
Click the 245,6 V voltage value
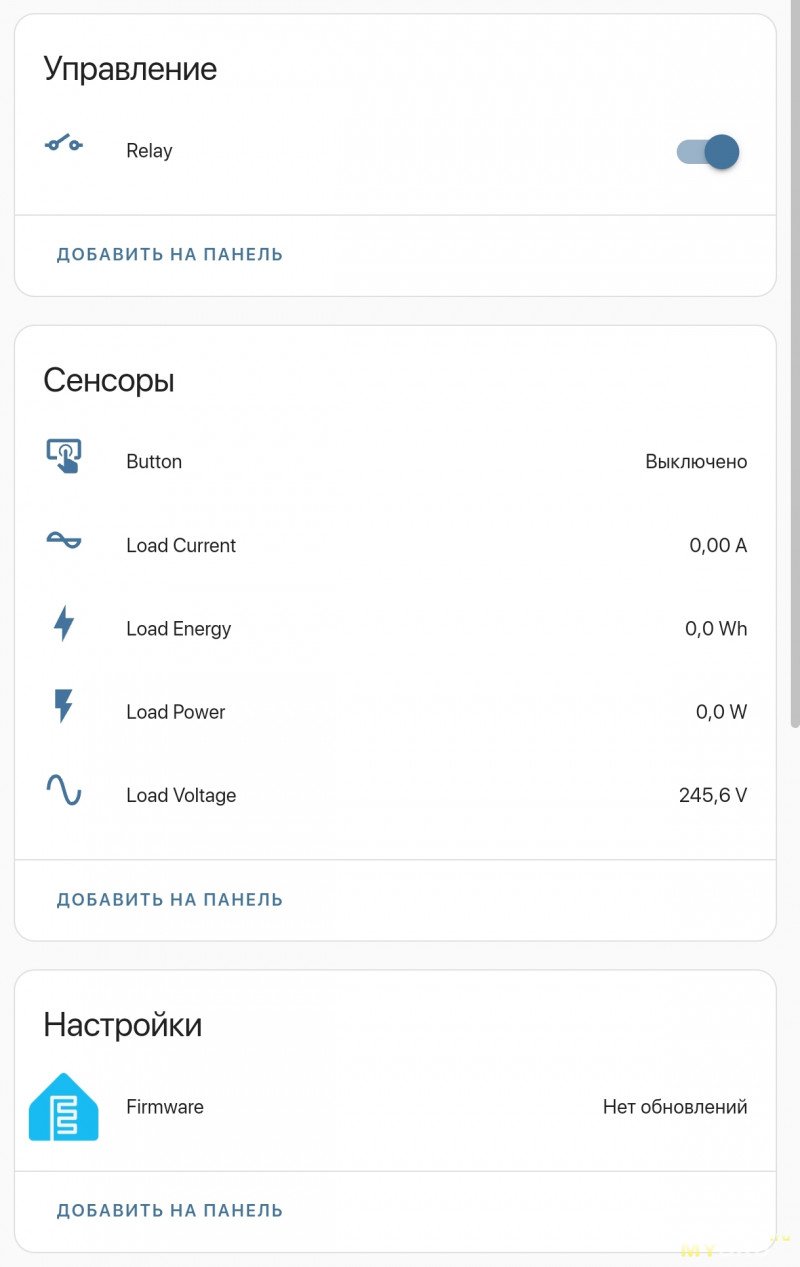point(712,796)
